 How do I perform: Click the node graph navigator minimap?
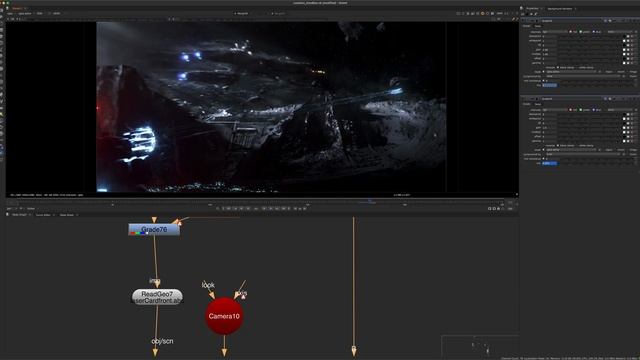click(x=480, y=346)
